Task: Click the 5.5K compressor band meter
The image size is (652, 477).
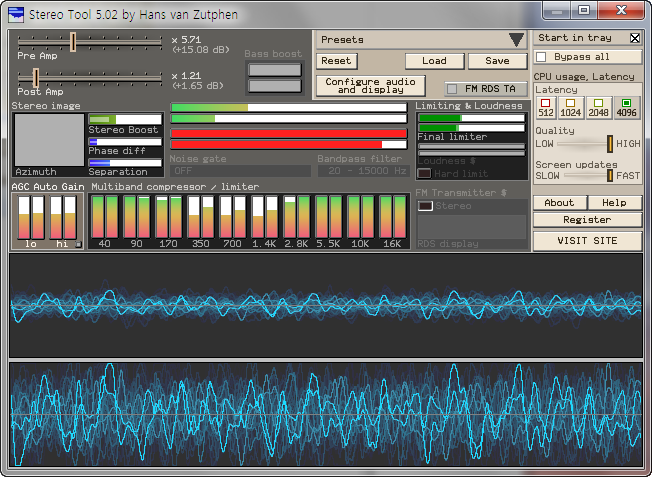Action: 328,217
